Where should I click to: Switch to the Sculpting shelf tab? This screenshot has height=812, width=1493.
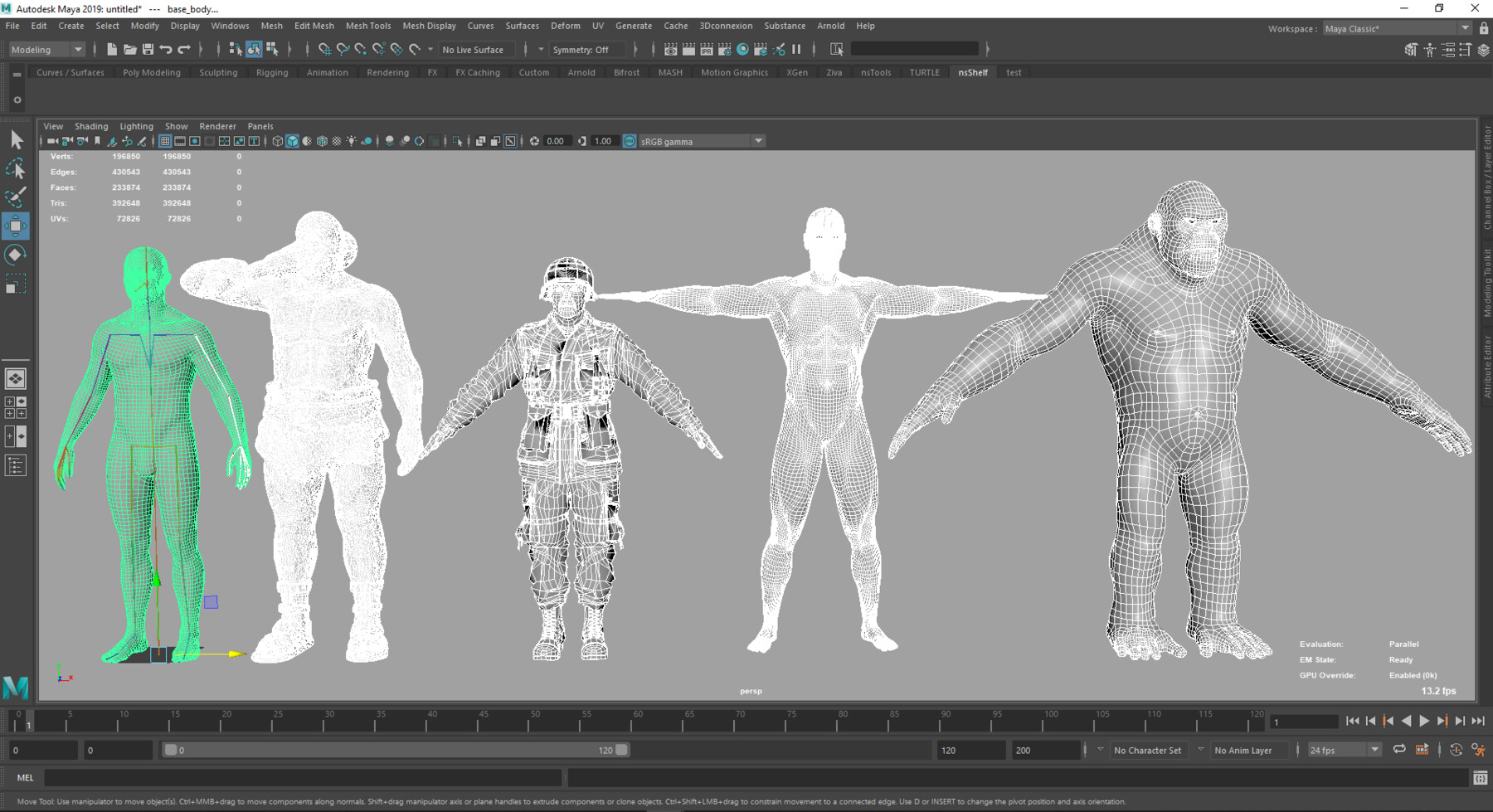(x=217, y=72)
